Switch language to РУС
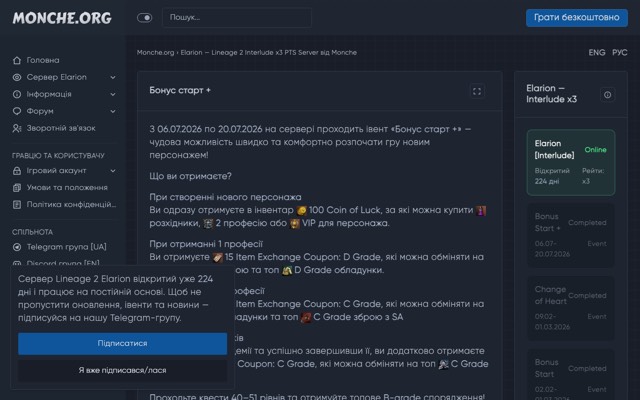640x400 pixels. click(620, 53)
